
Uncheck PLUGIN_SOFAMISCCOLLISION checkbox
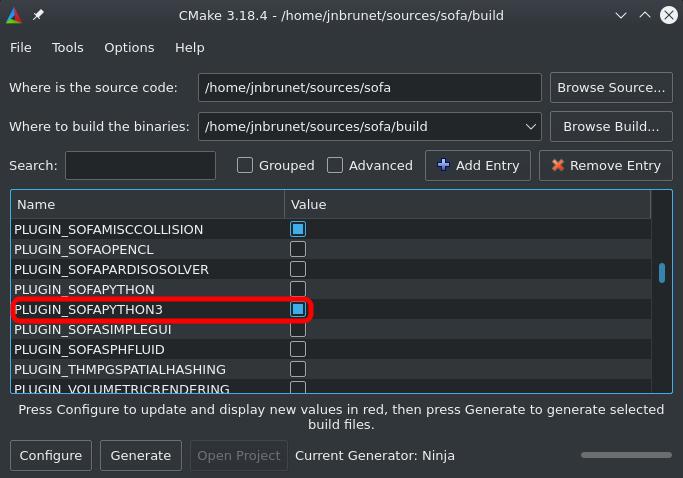[298, 229]
